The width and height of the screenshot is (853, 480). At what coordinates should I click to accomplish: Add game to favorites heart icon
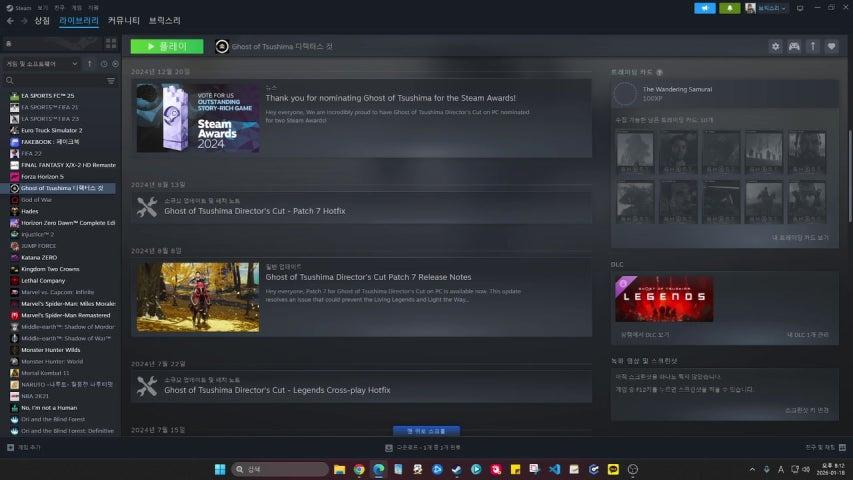[831, 47]
